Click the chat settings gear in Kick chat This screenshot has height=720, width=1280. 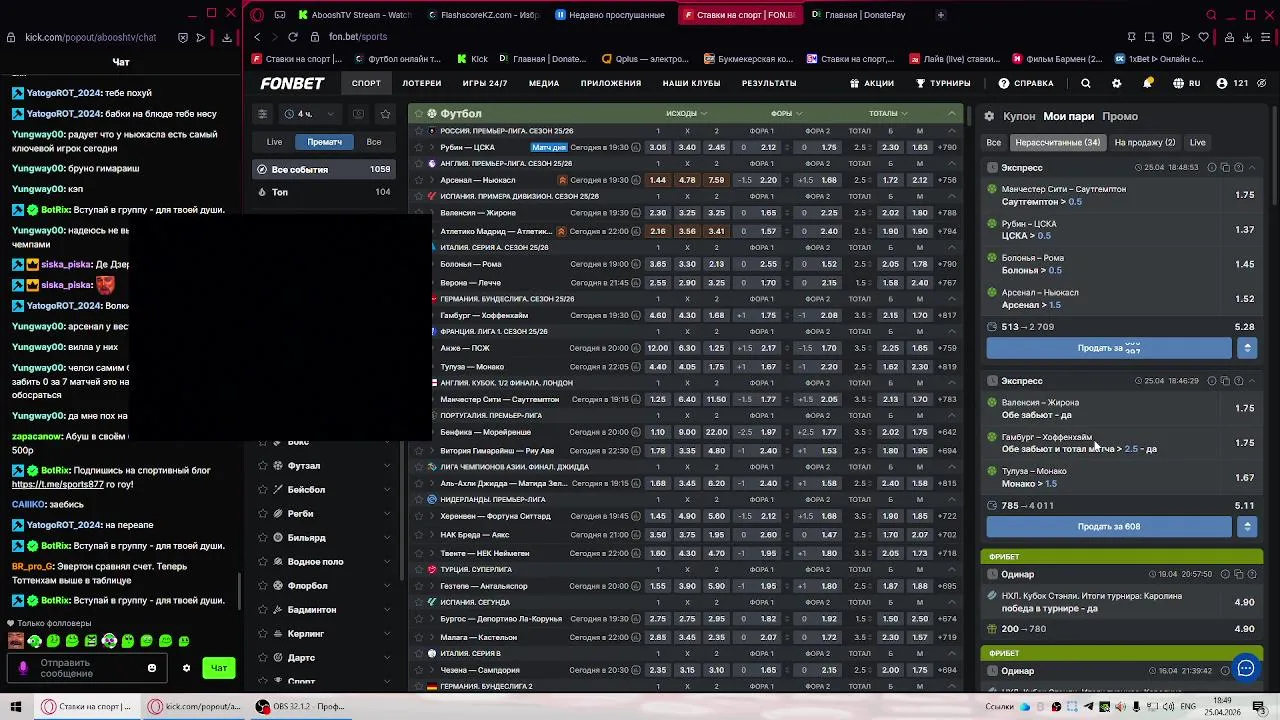(x=186, y=668)
